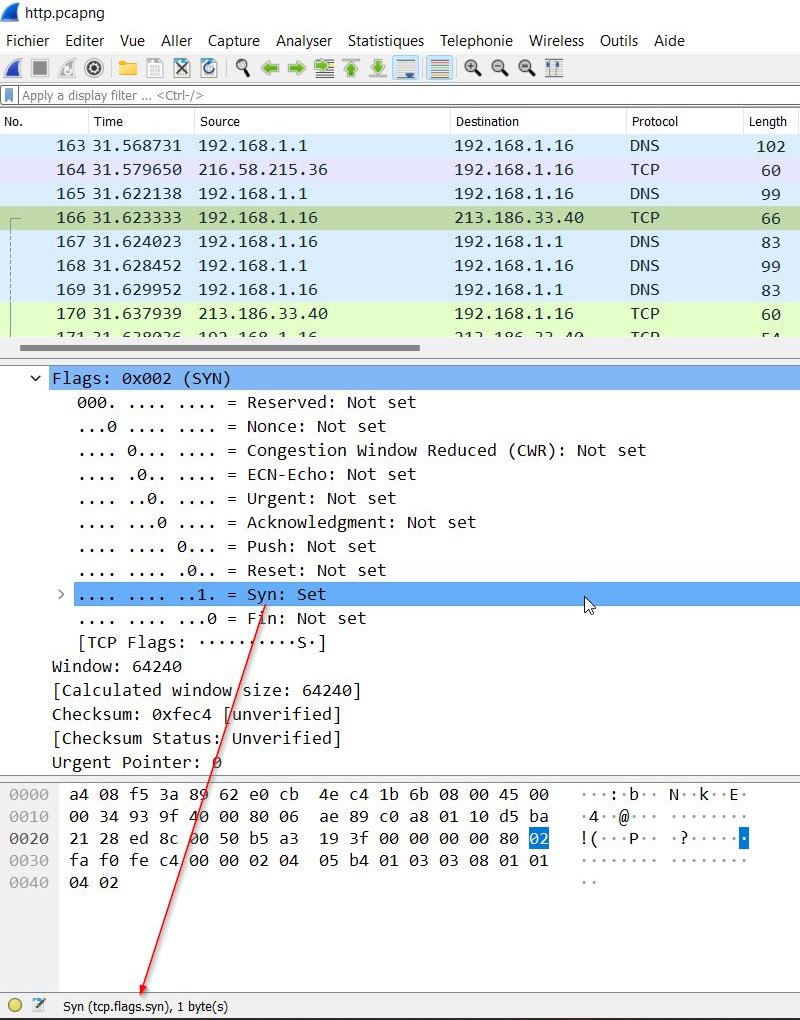Viewport: 800px width, 1020px height.
Task: Open the capture file properties icon in the status bar
Action: (x=39, y=1005)
